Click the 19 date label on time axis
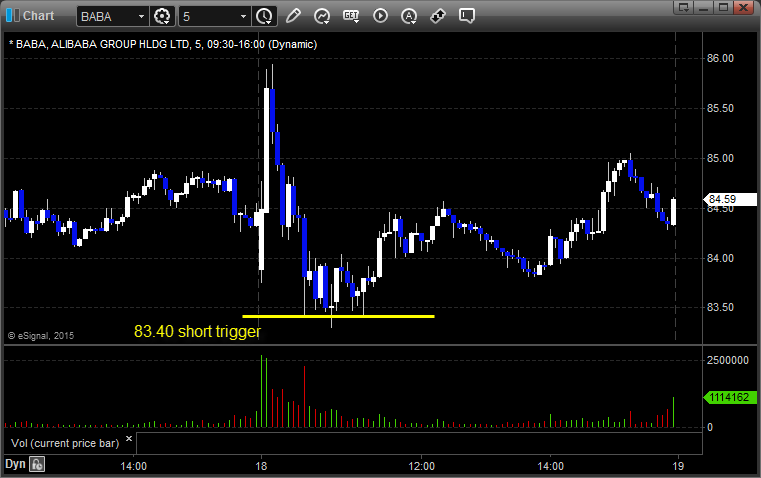The image size is (761, 478). tap(678, 466)
